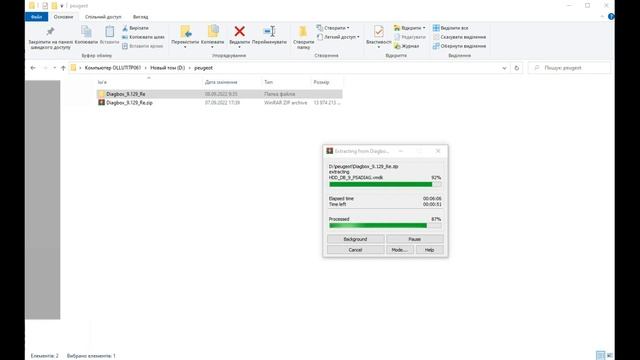Viewport: 640px width, 360px height.
Task: Click the Copy icon in clipboard group
Action: pyautogui.click(x=86, y=32)
